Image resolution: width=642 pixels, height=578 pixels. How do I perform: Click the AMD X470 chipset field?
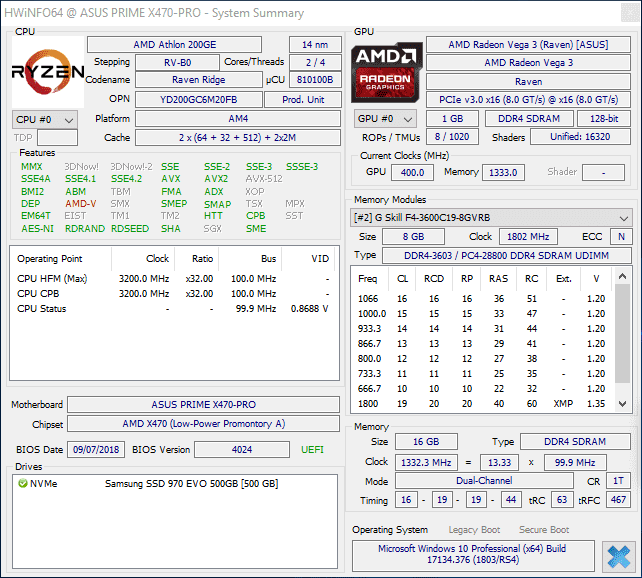pyautogui.click(x=203, y=424)
